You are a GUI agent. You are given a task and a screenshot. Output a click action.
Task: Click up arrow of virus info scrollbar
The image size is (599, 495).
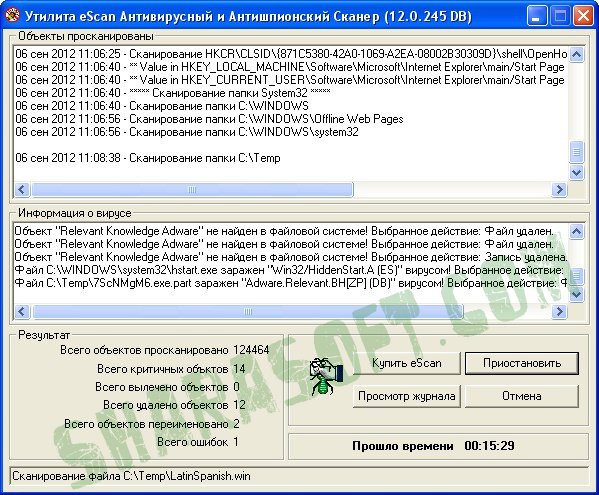tap(576, 231)
